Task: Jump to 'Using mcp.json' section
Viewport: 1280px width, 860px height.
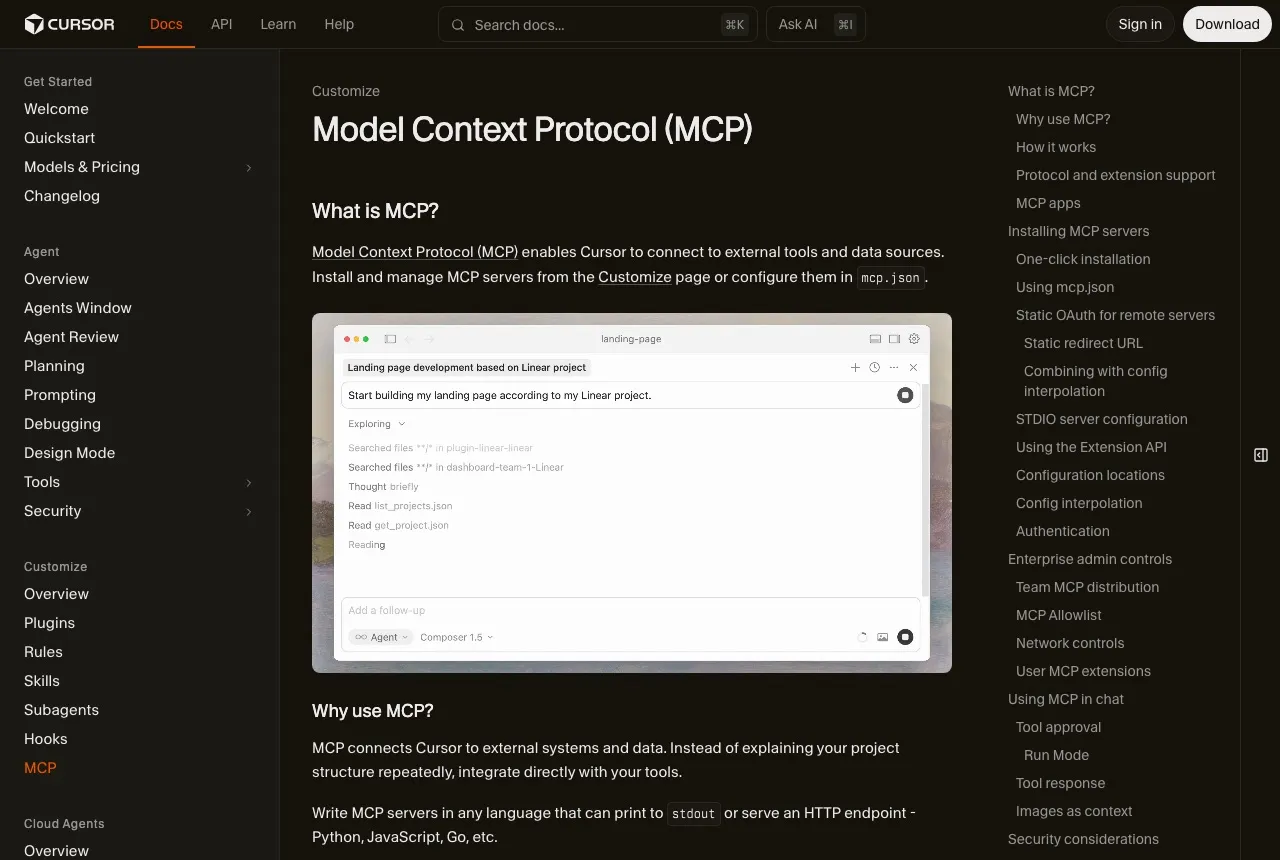Action: 1065,287
